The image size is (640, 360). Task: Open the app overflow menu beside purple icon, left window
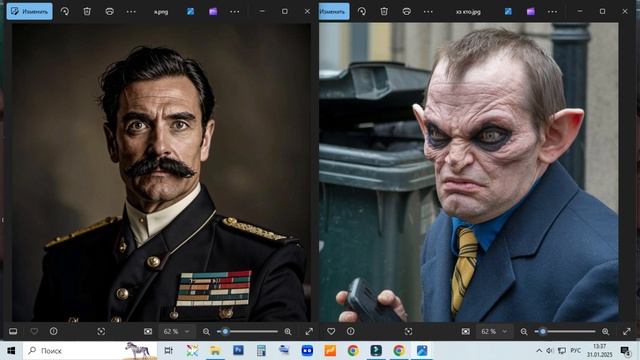[x=235, y=11]
